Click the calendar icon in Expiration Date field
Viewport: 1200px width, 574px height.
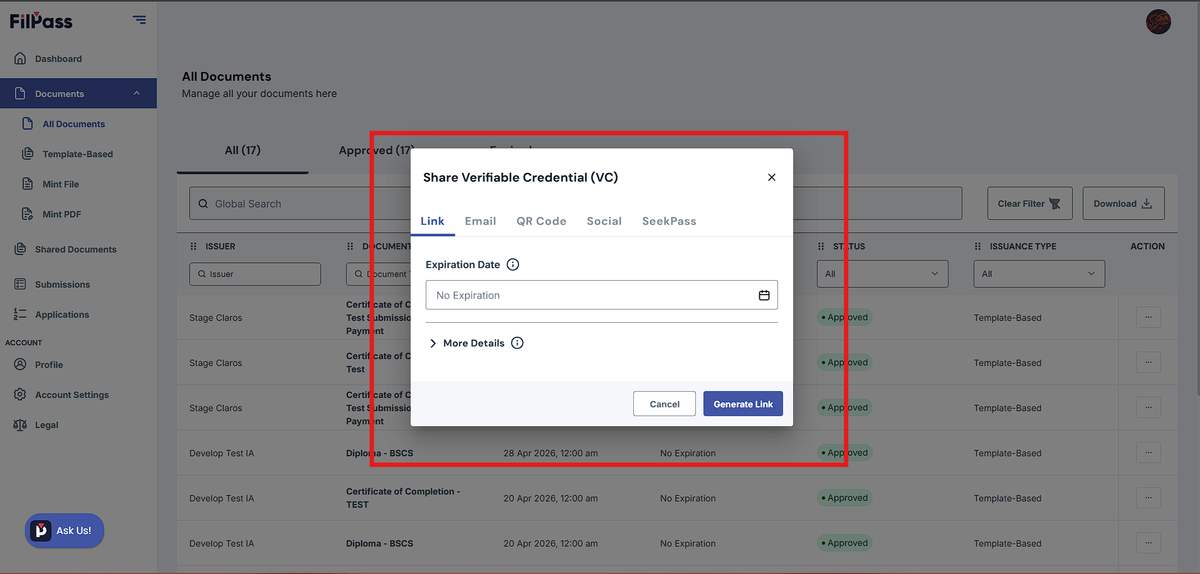click(x=764, y=295)
